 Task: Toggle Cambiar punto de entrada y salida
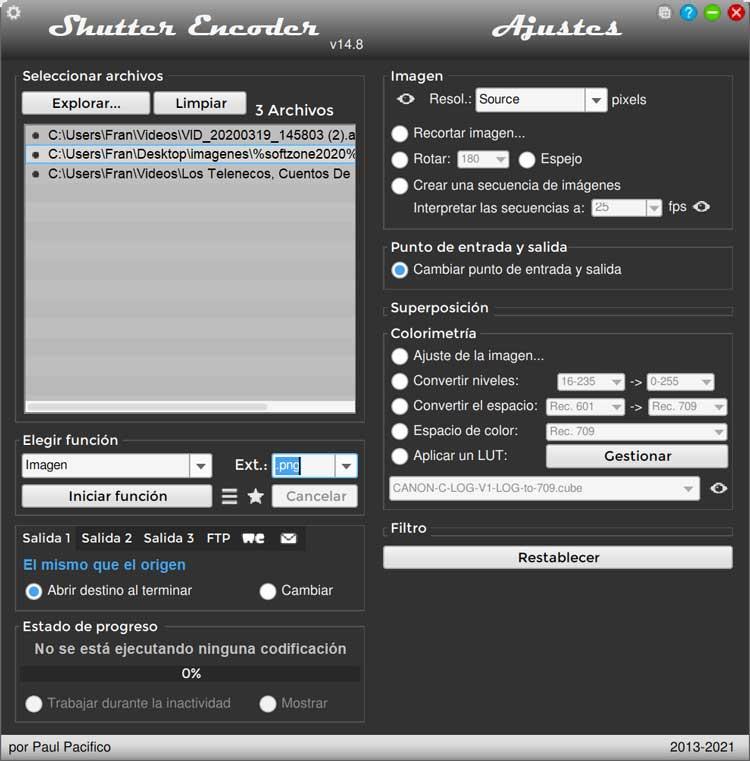coord(400,270)
